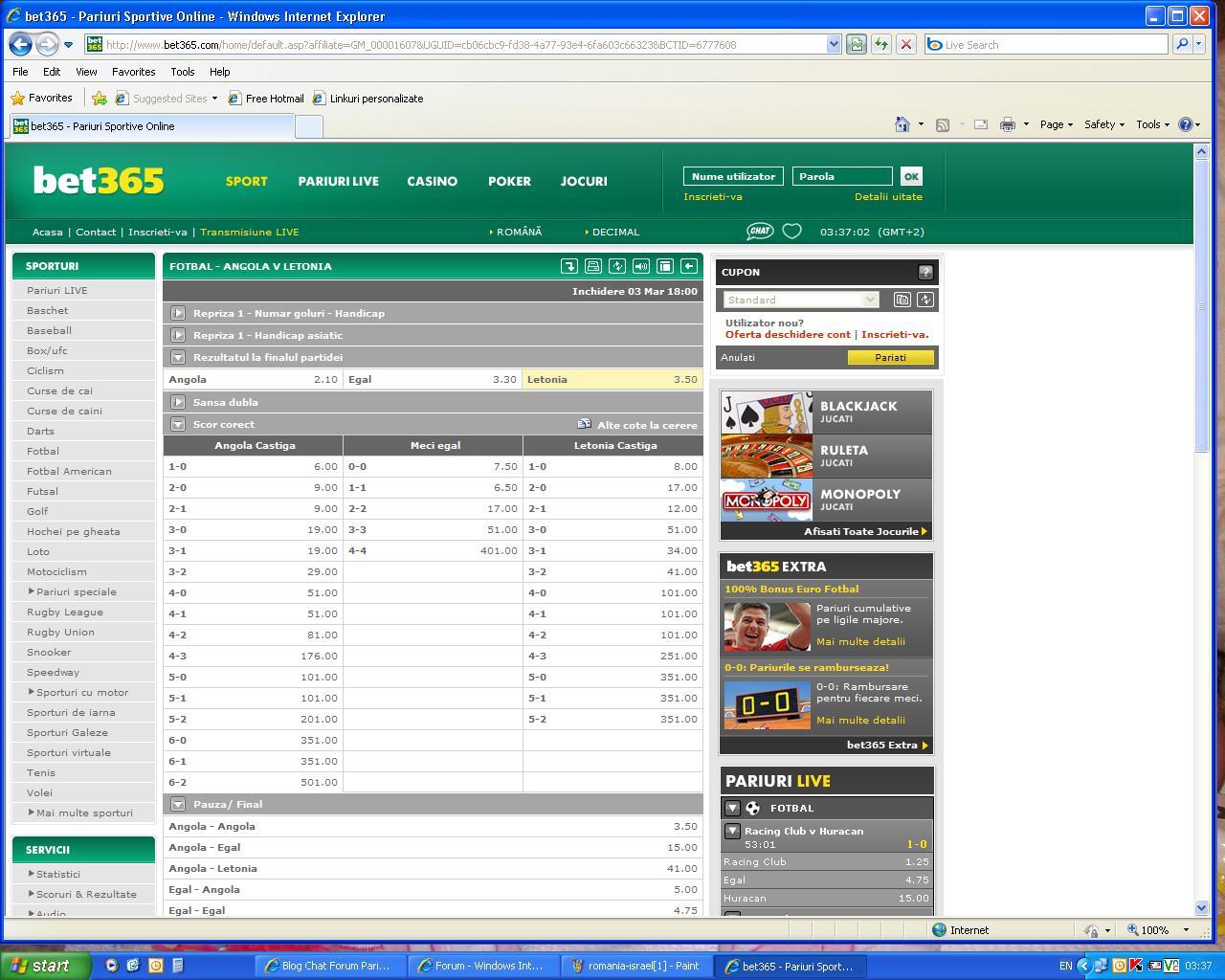Open the Tools menu in menu bar

click(x=182, y=72)
